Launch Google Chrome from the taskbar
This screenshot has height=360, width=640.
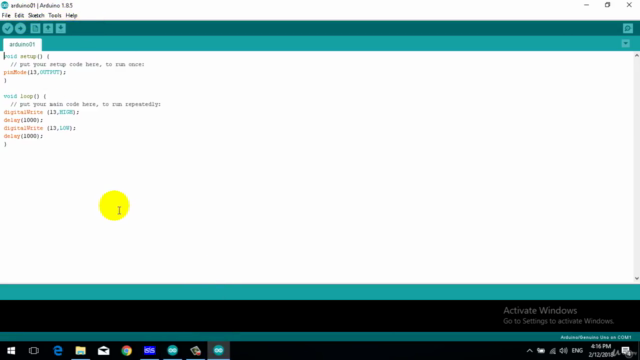tap(127, 351)
